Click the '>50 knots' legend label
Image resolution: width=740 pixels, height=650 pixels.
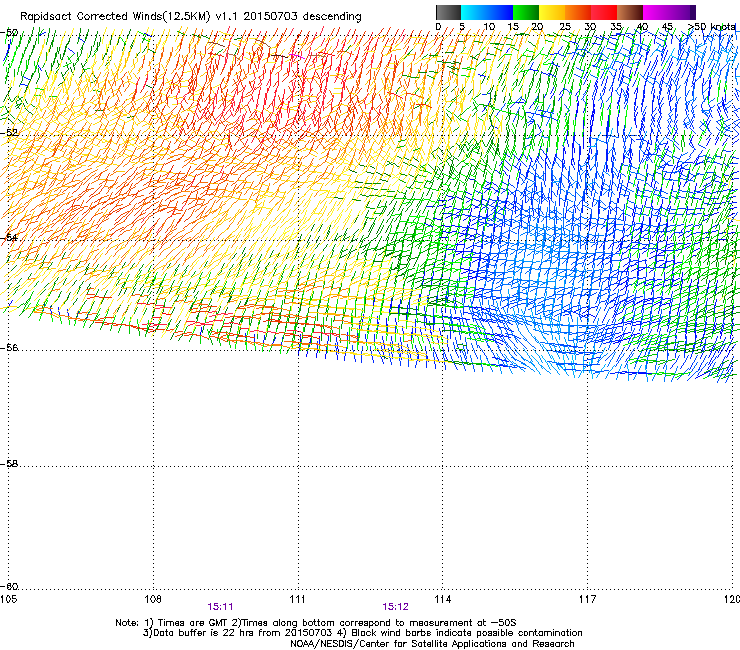coord(712,26)
